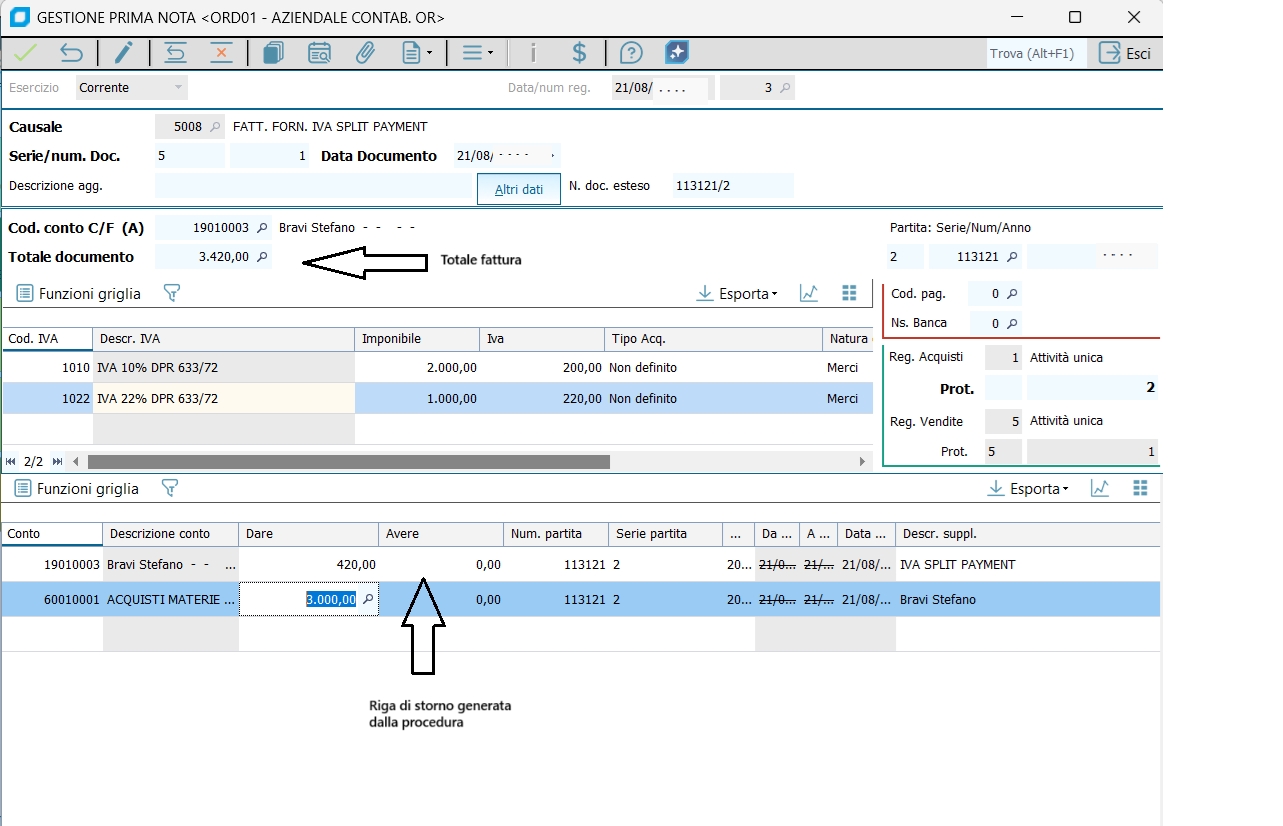
Task: Click the calendar search icon in toolbar
Action: [x=319, y=53]
